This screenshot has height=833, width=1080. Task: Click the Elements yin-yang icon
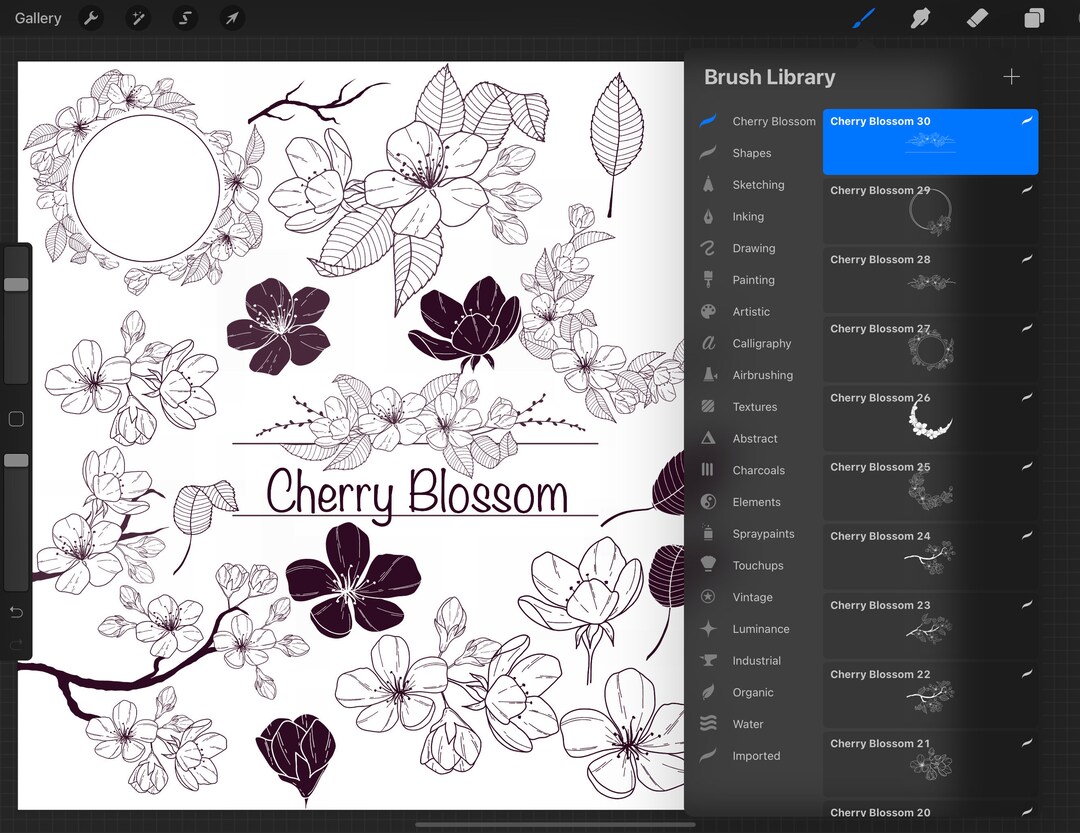point(708,502)
